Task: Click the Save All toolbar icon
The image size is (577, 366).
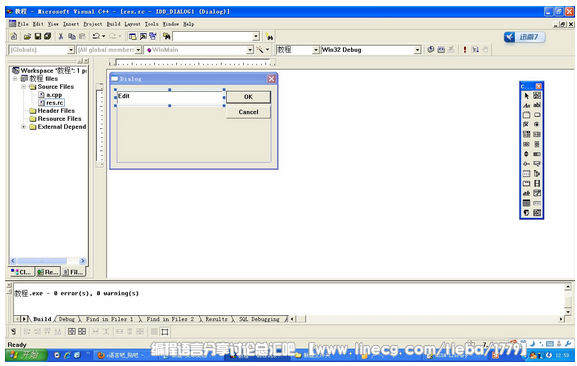Action: pyautogui.click(x=47, y=36)
